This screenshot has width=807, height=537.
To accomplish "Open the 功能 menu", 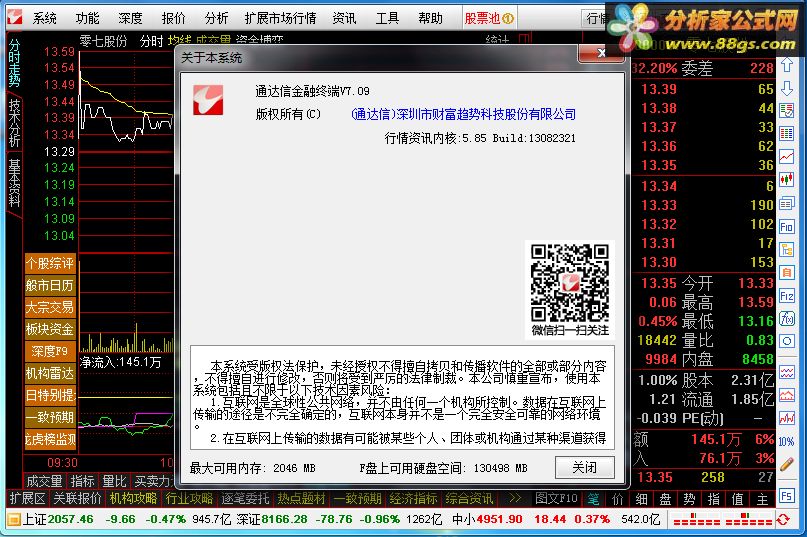I will point(87,19).
